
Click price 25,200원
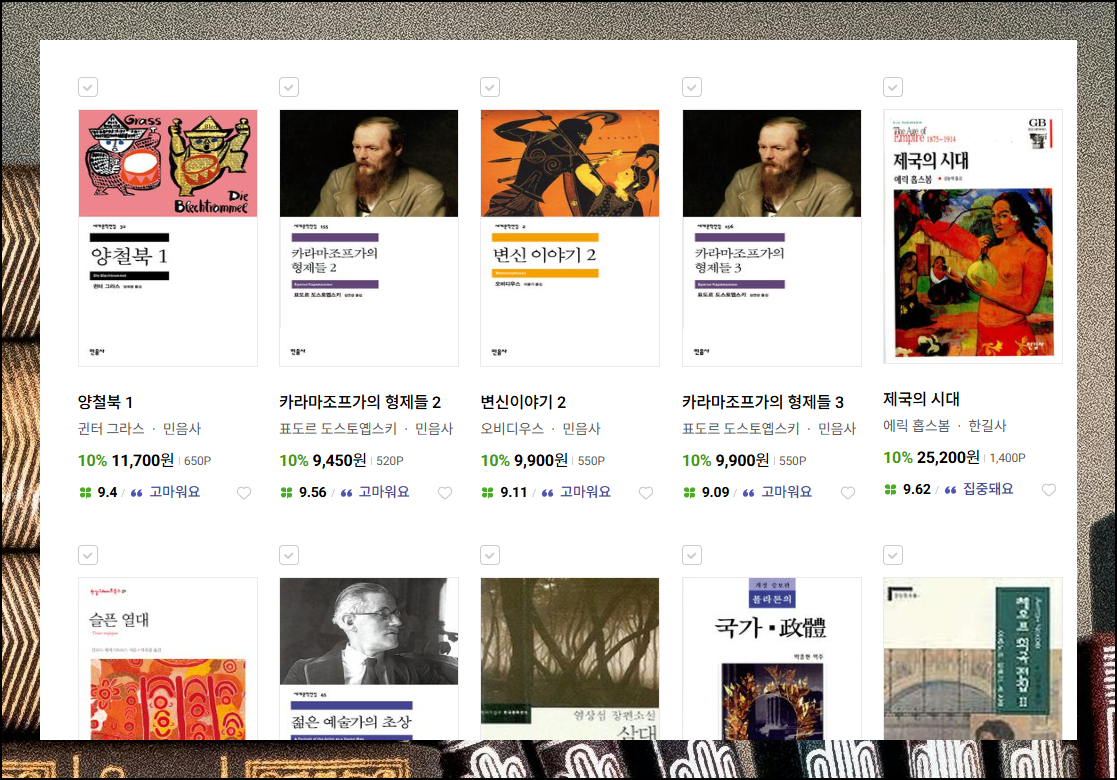948,458
